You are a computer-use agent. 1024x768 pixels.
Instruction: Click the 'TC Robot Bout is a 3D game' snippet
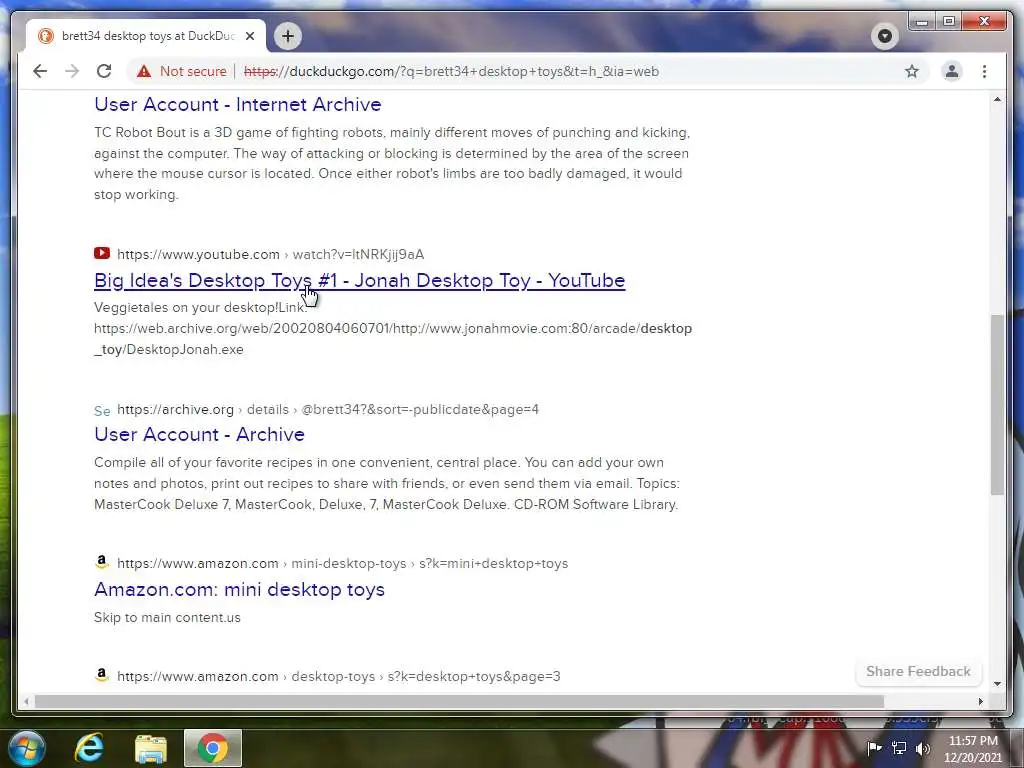[x=392, y=163]
